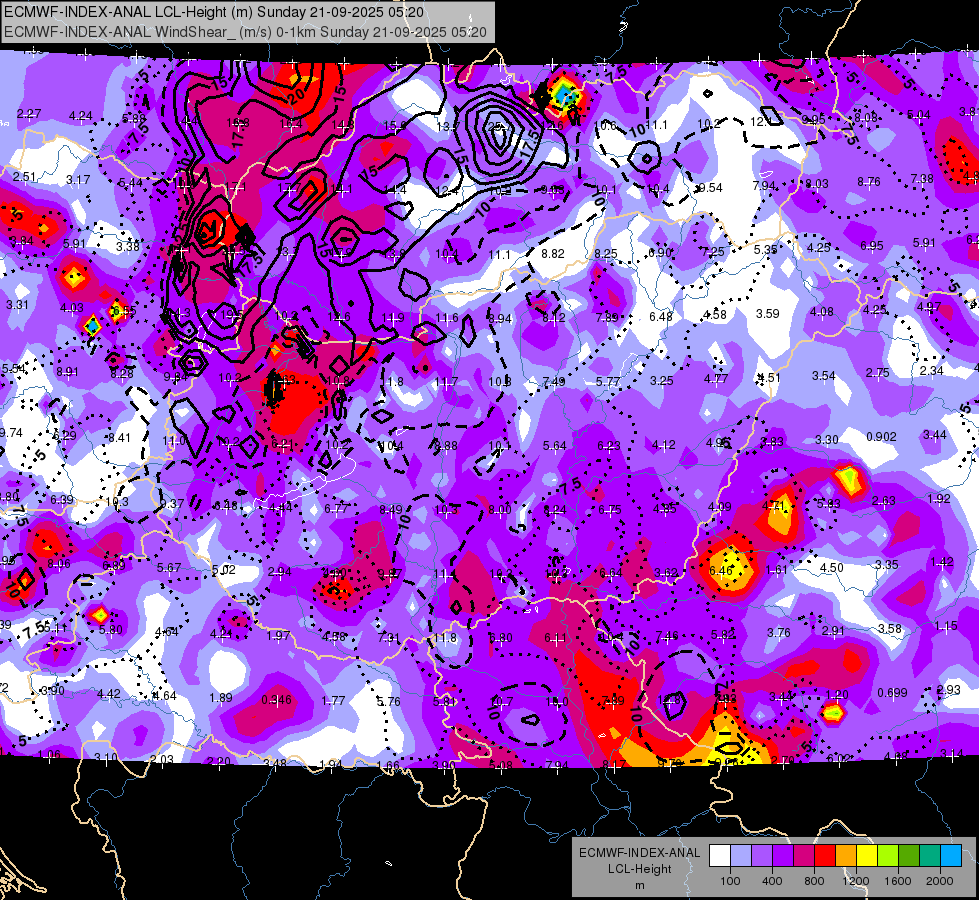979x900 pixels.
Task: Click the map value 8.41
Action: point(119,438)
